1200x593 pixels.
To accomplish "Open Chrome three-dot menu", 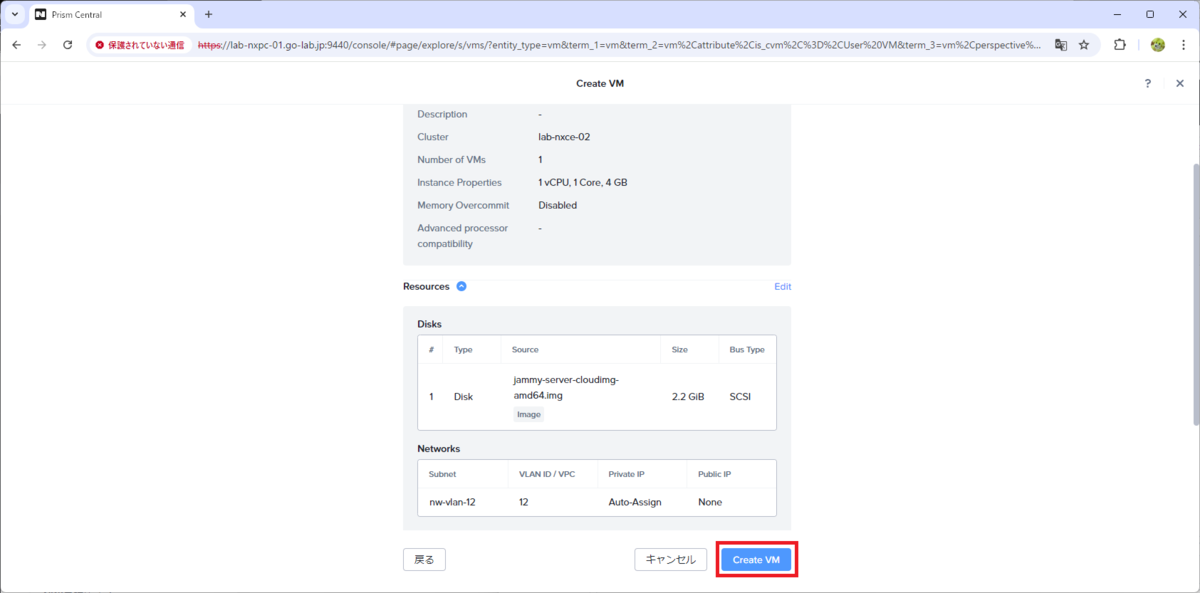I will (1184, 45).
